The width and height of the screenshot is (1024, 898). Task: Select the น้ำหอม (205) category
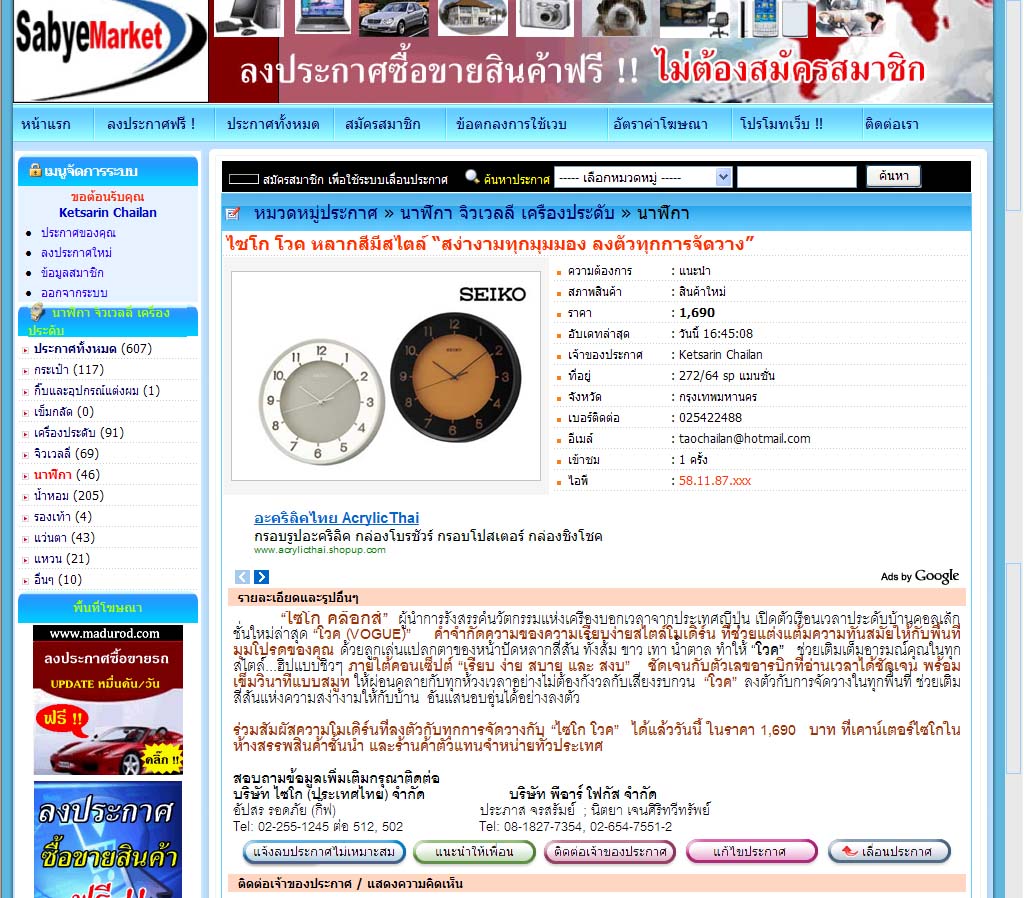tap(69, 496)
